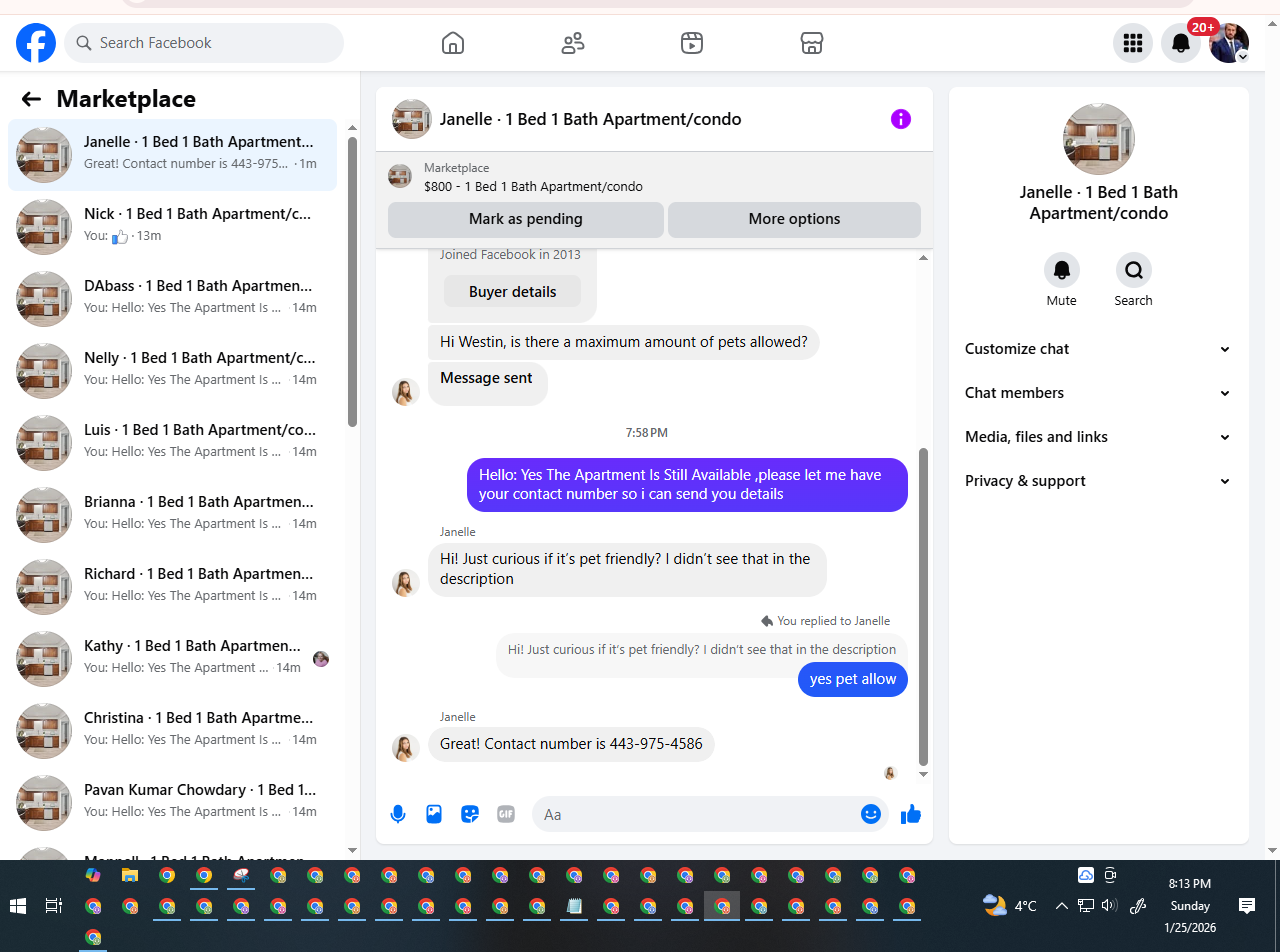Viewport: 1280px width, 952px height.
Task: Open the Reels video icon
Action: (x=692, y=43)
